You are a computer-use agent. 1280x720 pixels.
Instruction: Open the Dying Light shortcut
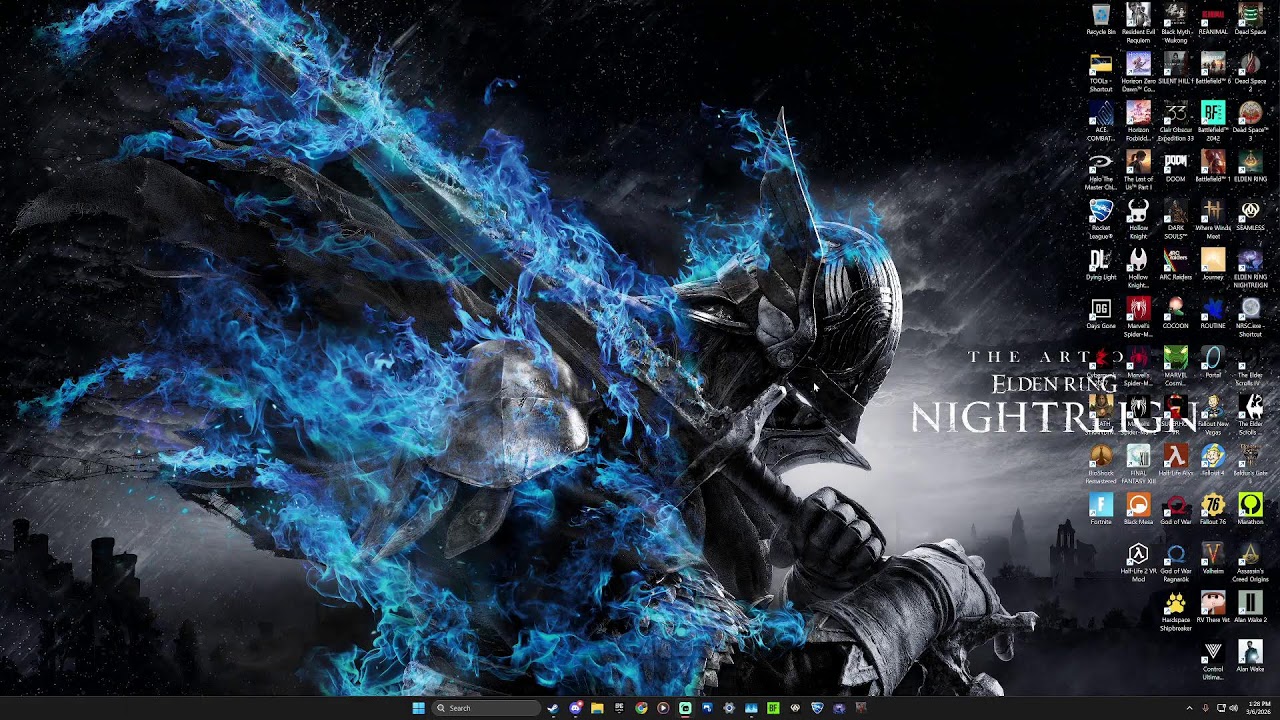point(1101,264)
